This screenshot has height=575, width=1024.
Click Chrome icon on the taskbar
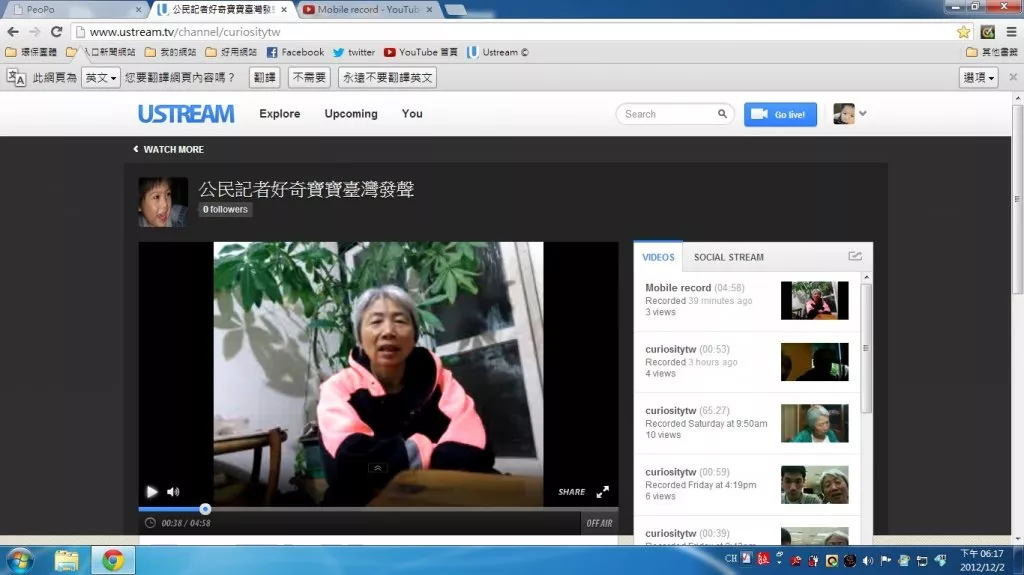112,561
